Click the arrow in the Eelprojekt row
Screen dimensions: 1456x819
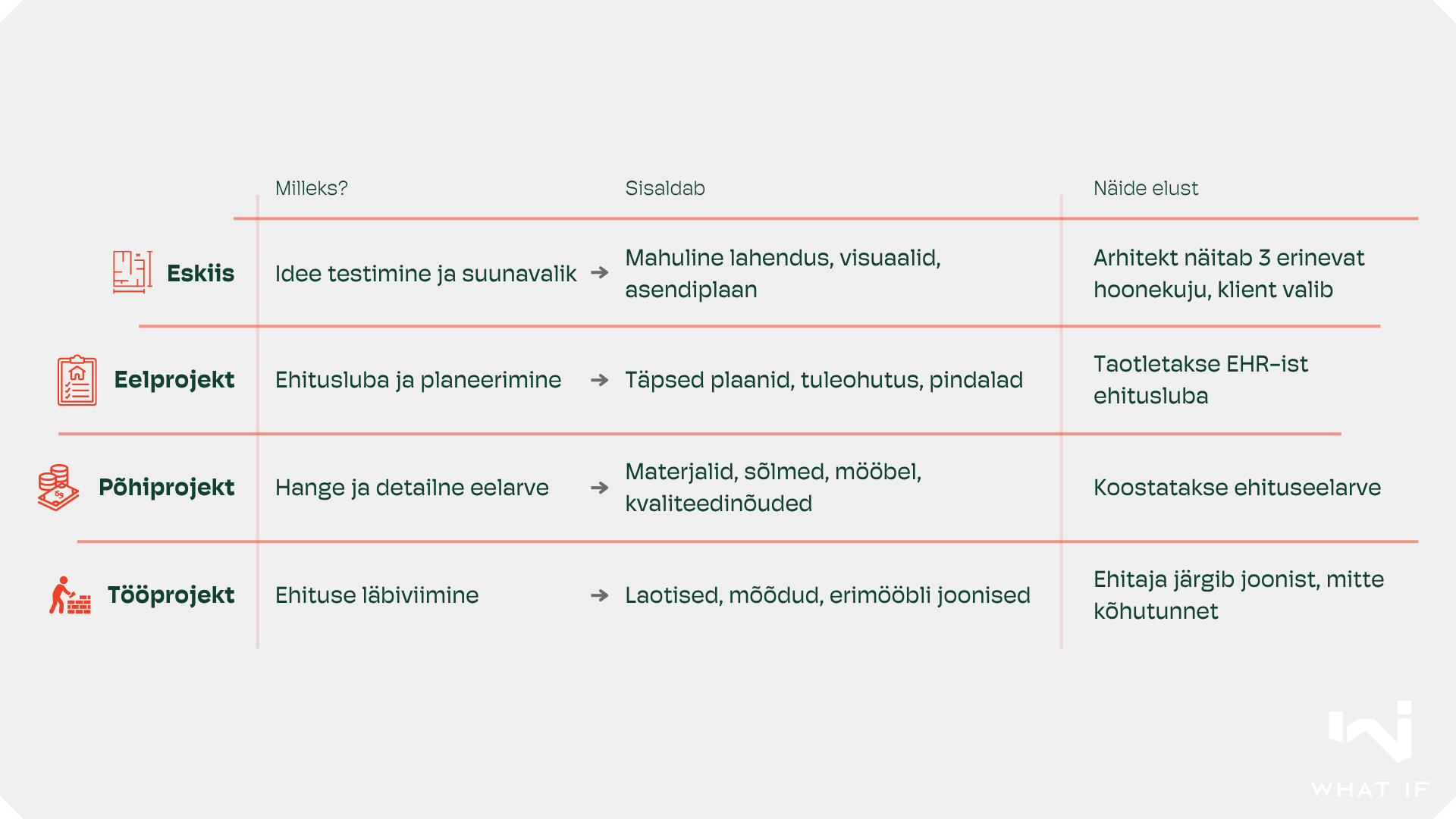click(599, 380)
